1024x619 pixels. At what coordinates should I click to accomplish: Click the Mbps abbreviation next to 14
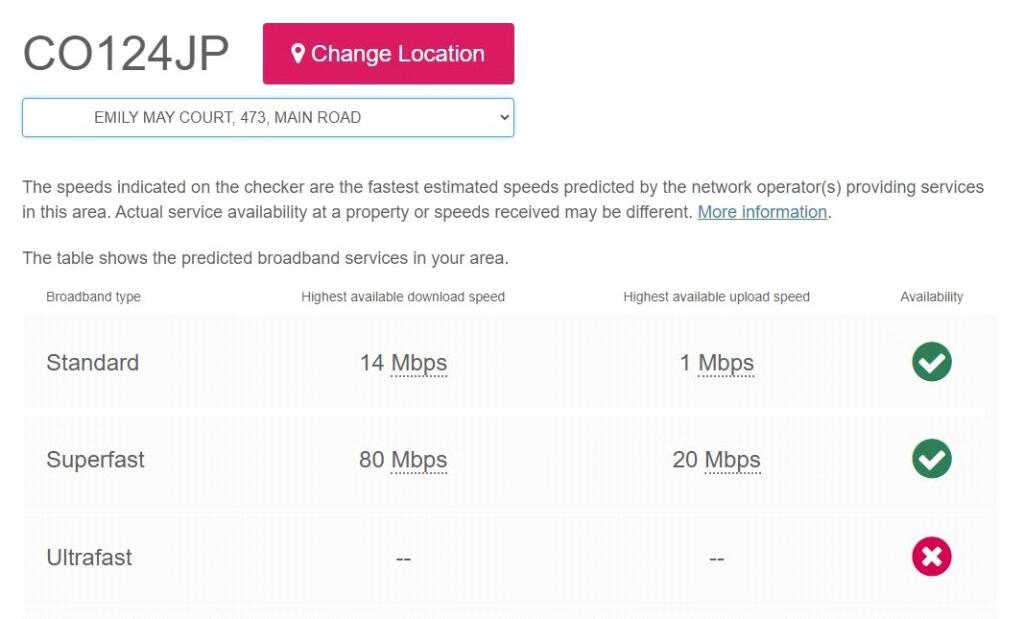point(419,363)
